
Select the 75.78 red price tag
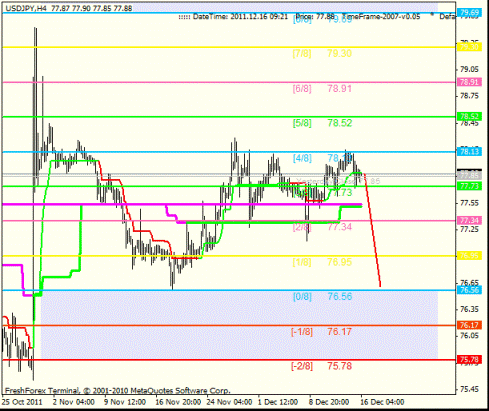click(x=469, y=360)
